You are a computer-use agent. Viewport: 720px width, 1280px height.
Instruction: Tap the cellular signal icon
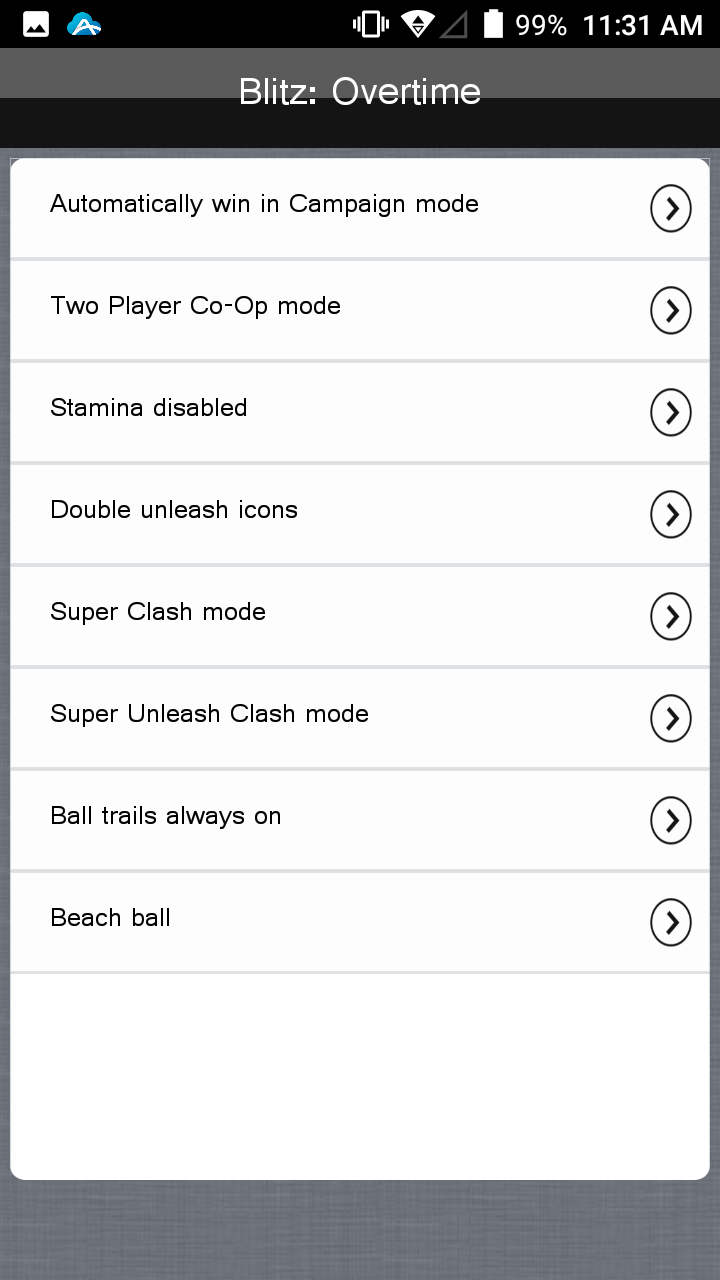coord(456,22)
